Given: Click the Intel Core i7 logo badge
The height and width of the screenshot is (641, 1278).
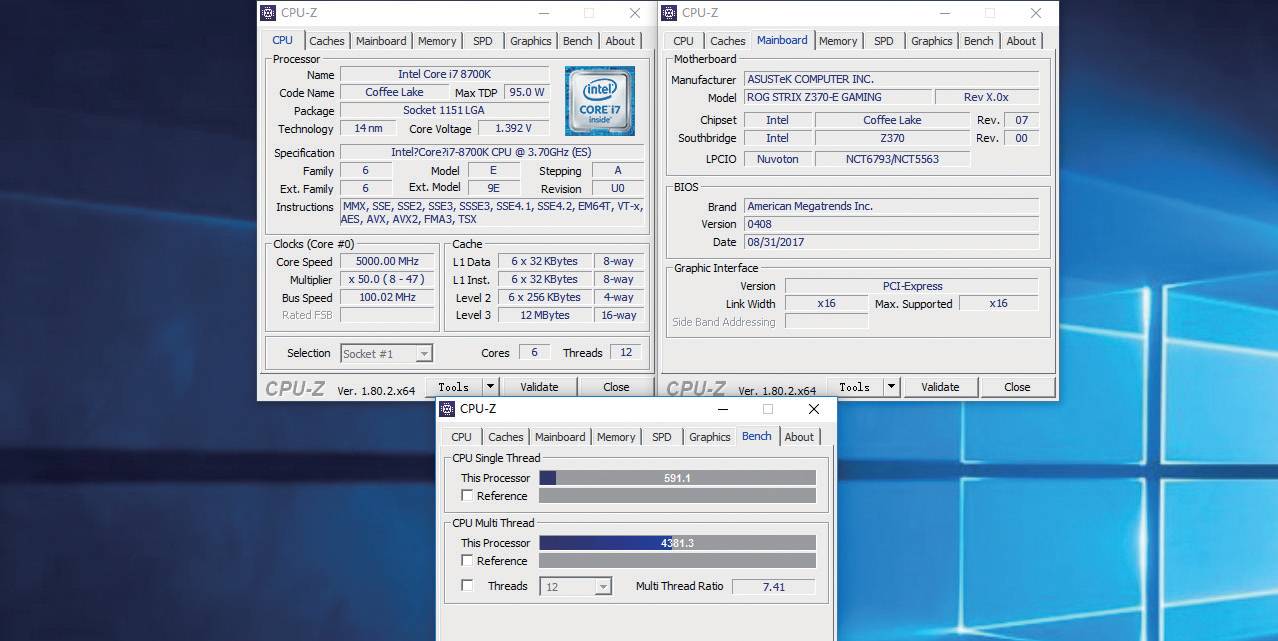Looking at the screenshot, I should (599, 101).
